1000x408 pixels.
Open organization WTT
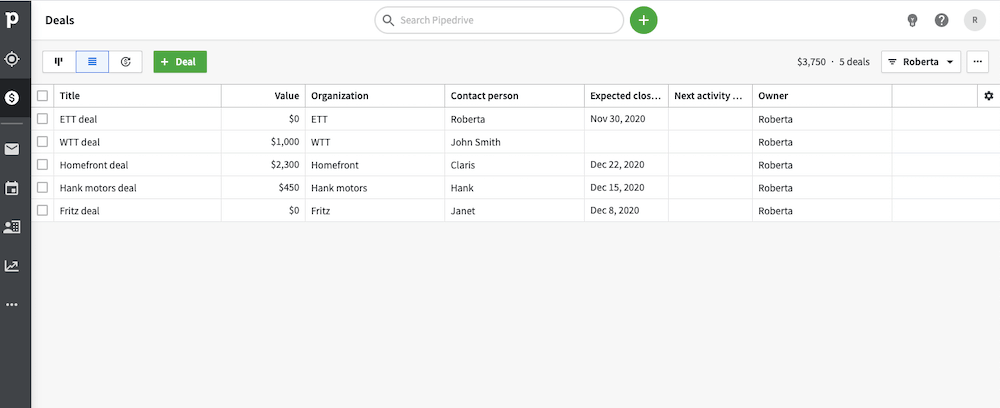coord(321,142)
